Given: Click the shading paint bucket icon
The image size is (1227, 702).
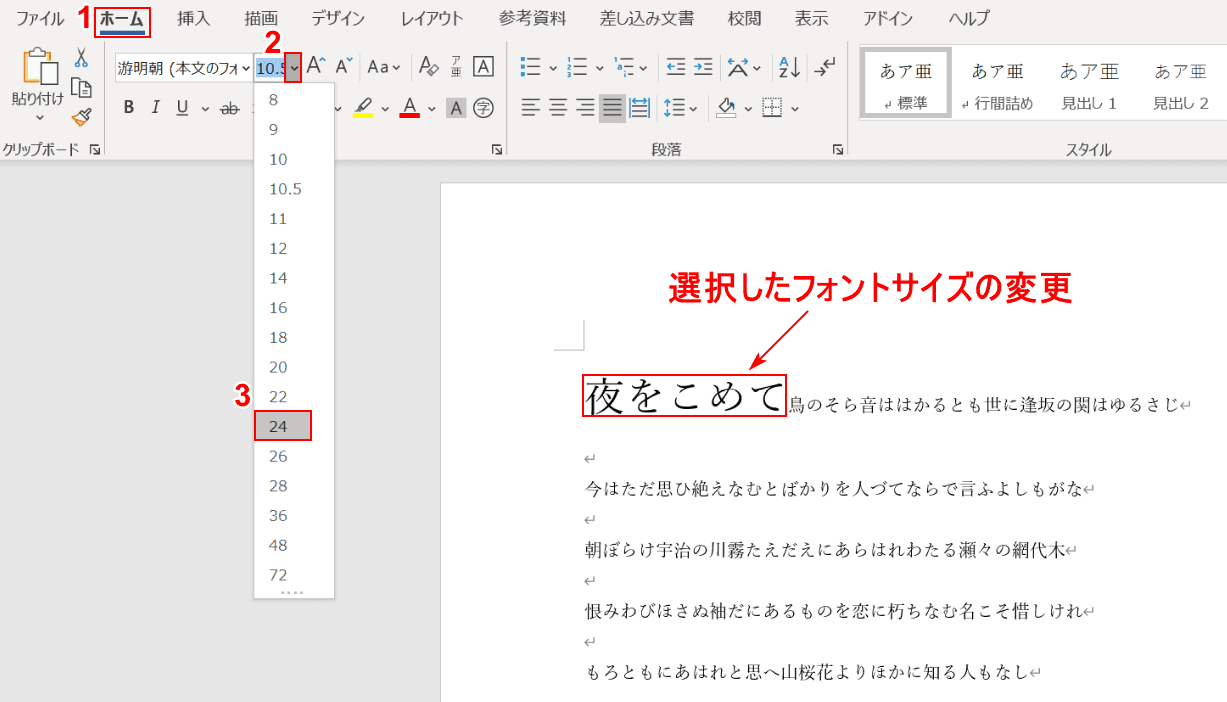Looking at the screenshot, I should pos(727,108).
